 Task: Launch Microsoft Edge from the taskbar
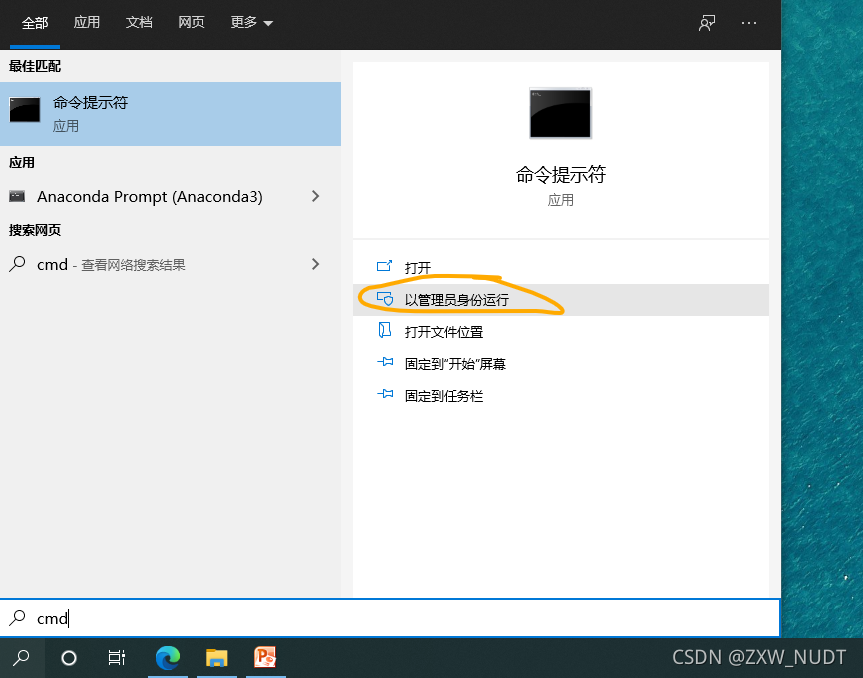tap(167, 657)
